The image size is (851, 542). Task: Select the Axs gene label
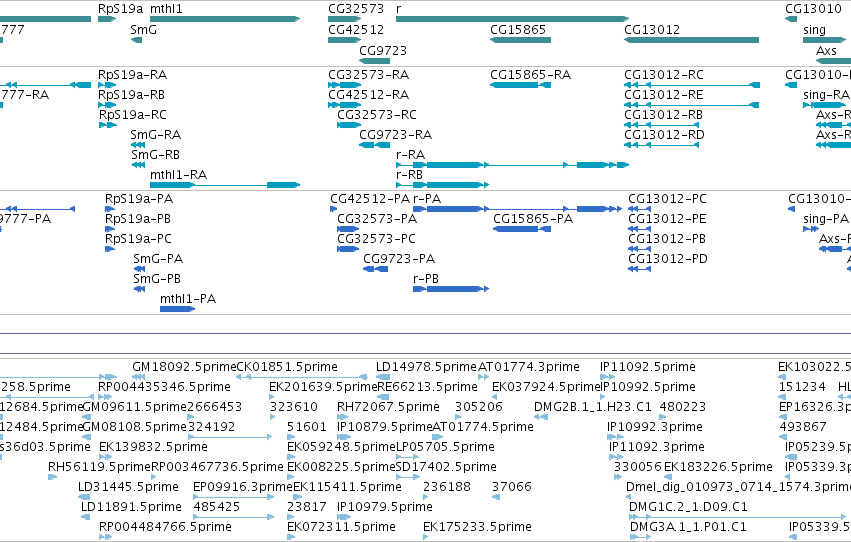pyautogui.click(x=826, y=50)
